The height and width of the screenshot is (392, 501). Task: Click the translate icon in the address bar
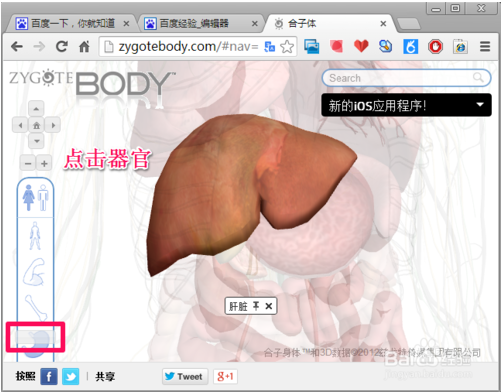pos(269,47)
